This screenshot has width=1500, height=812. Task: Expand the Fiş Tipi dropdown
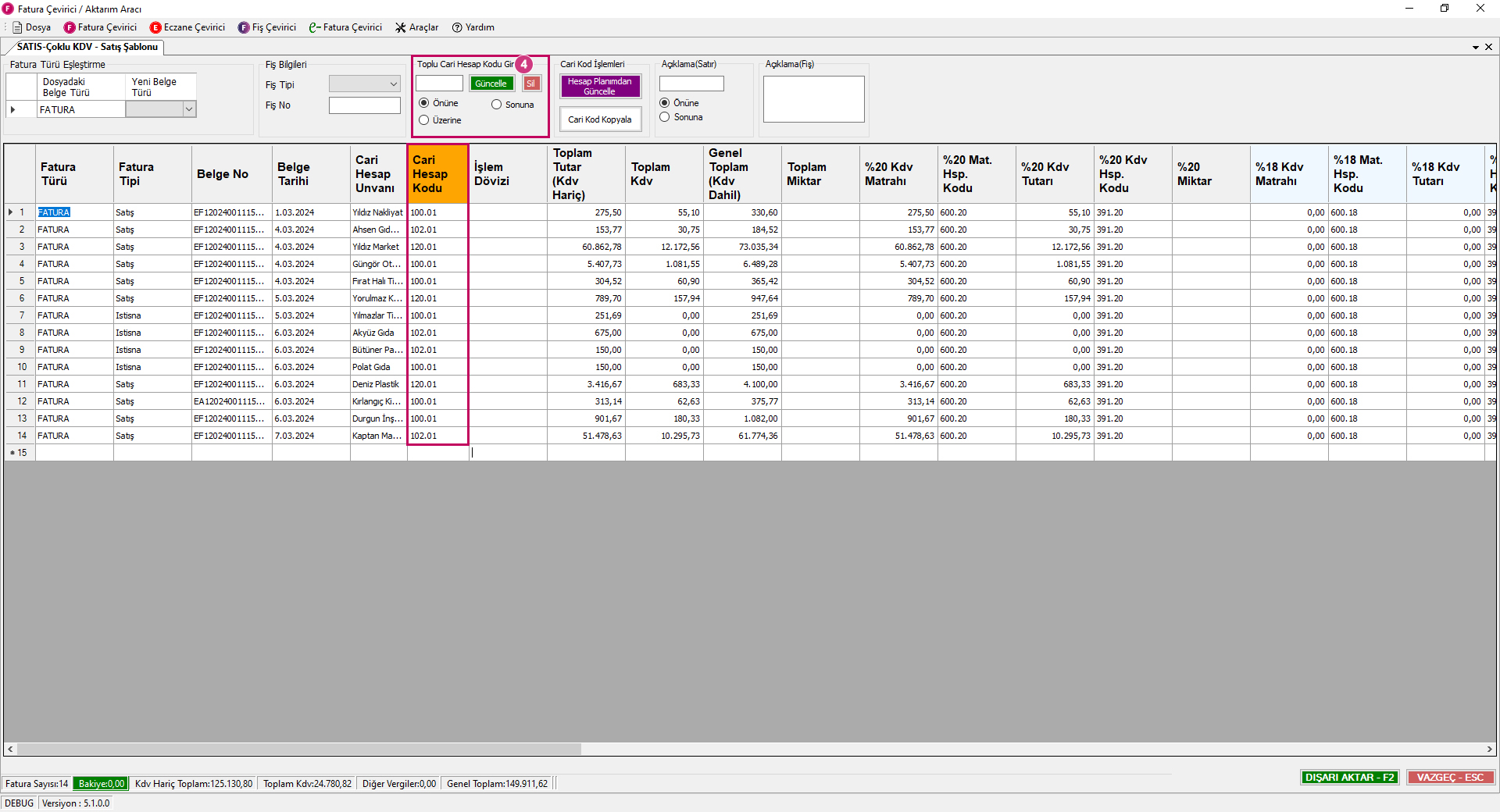coord(393,84)
